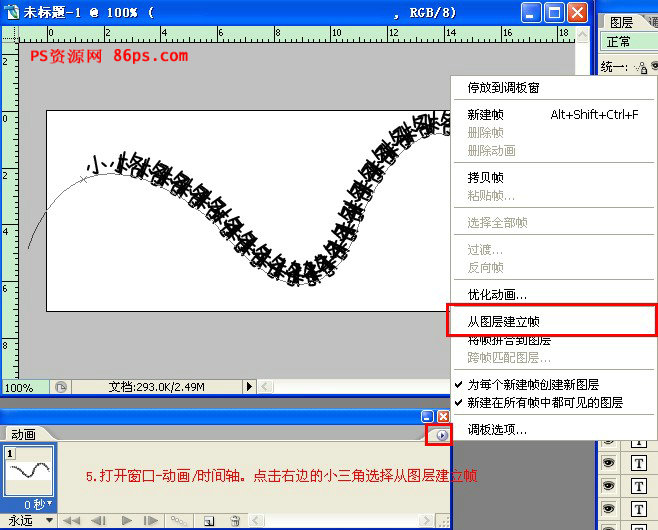Viewport: 658px width, 530px height.
Task: Click the tween frames icon
Action: click(179, 521)
